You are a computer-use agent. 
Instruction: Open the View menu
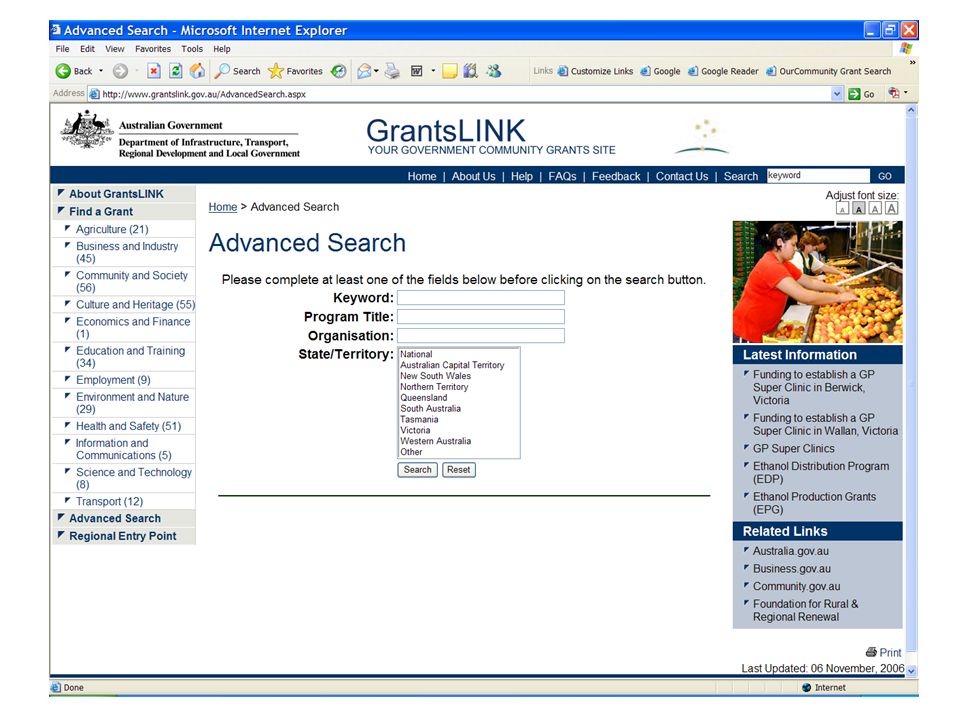(114, 49)
